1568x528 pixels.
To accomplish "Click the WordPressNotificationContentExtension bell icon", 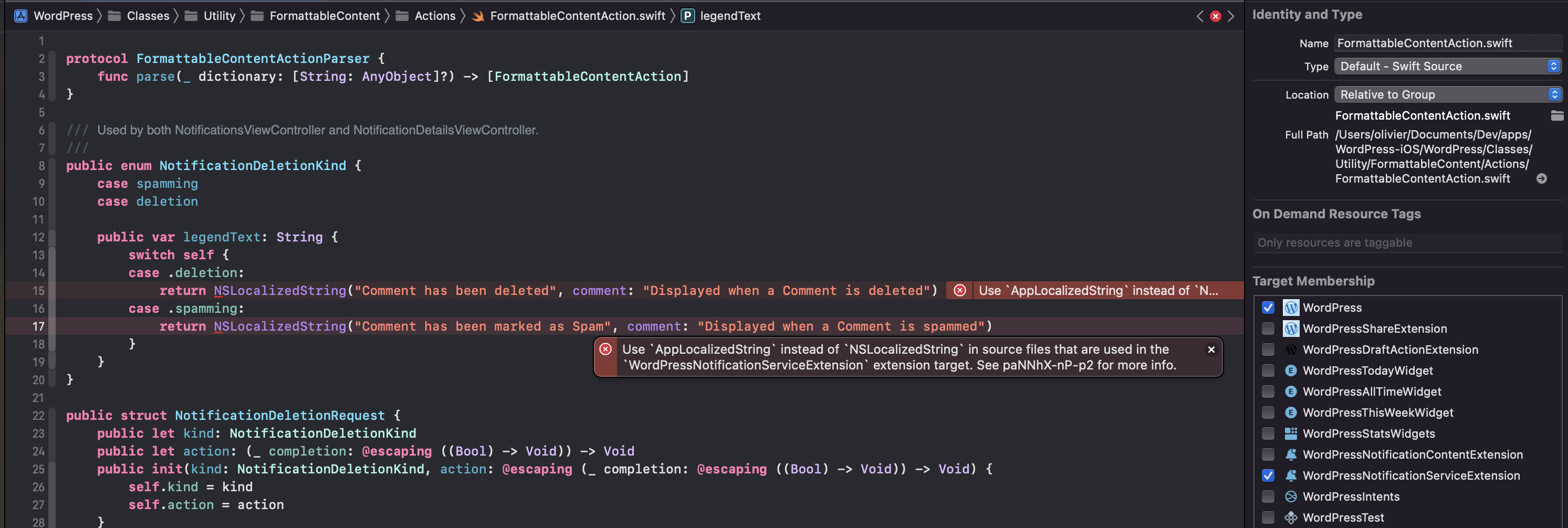I will [x=1291, y=455].
